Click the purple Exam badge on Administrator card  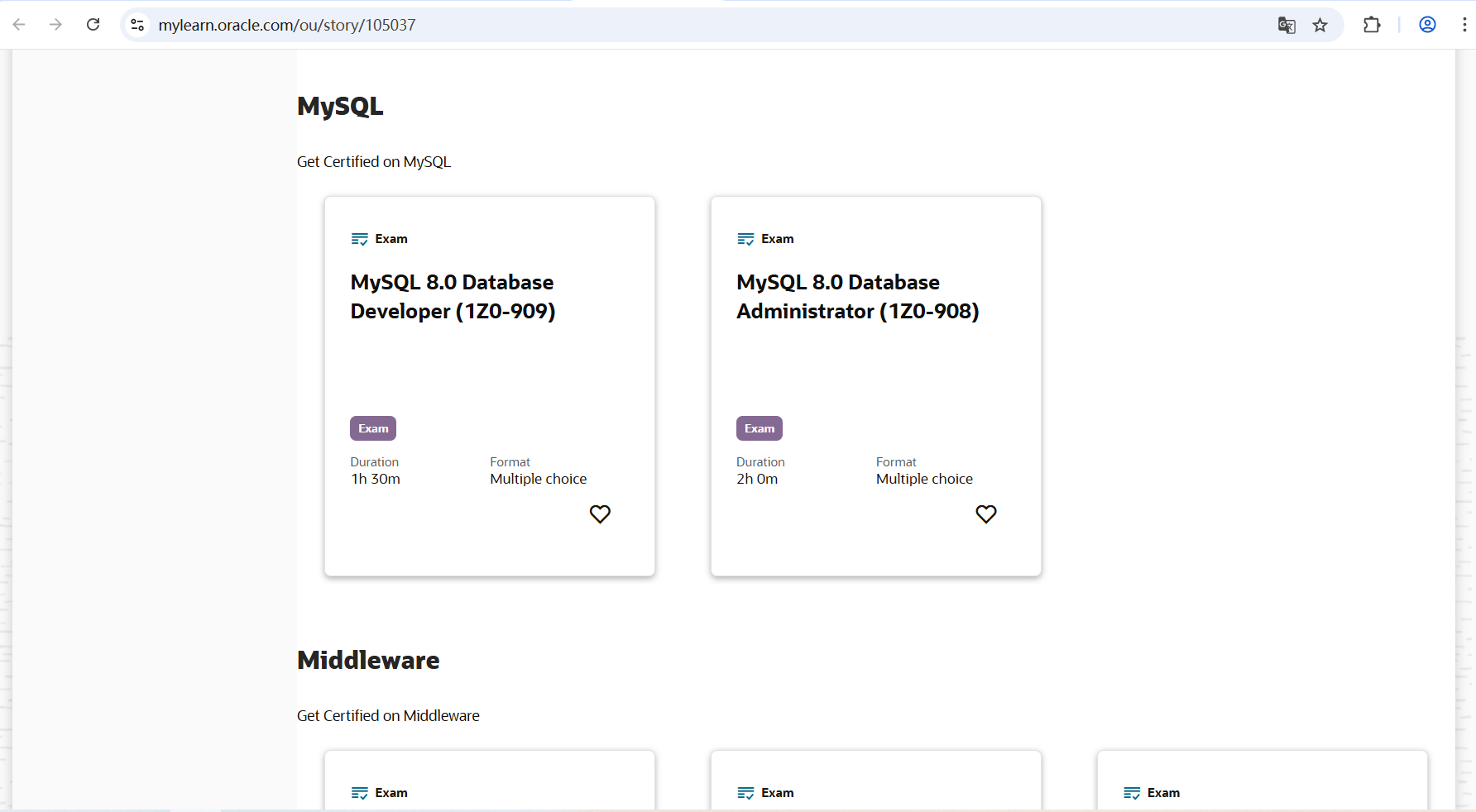760,428
